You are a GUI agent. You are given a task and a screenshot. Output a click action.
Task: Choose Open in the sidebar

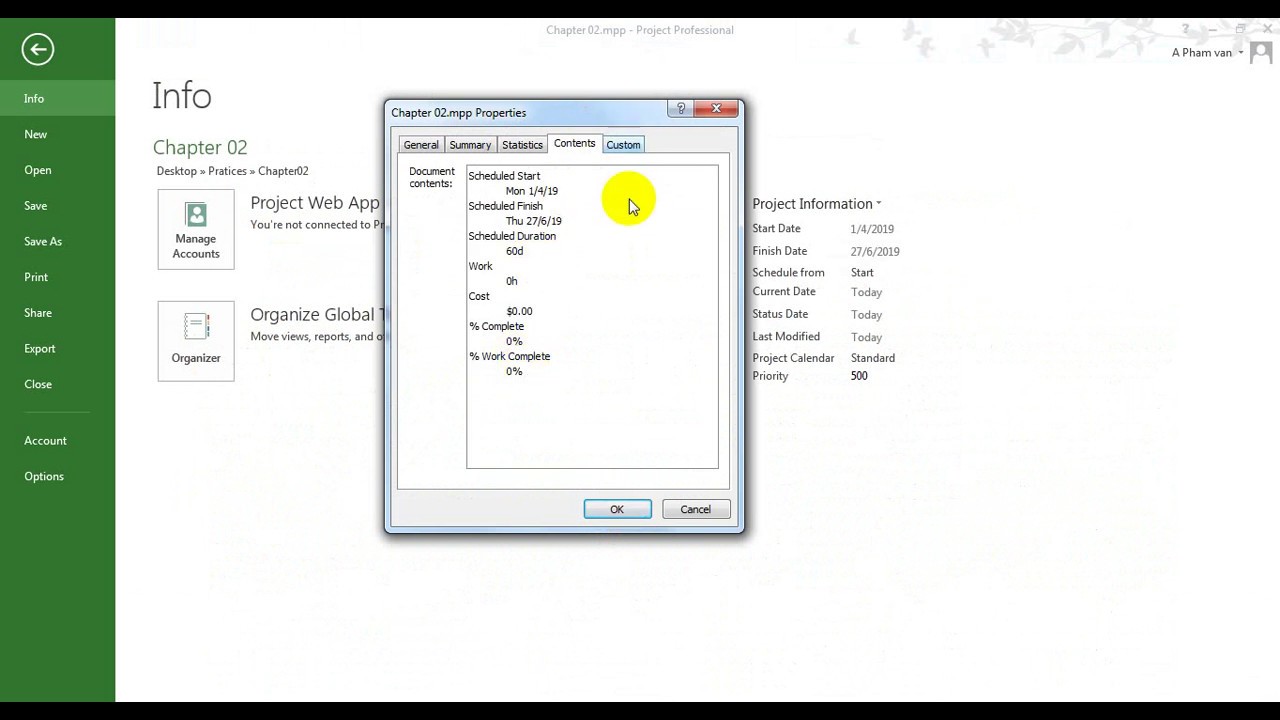click(x=58, y=170)
